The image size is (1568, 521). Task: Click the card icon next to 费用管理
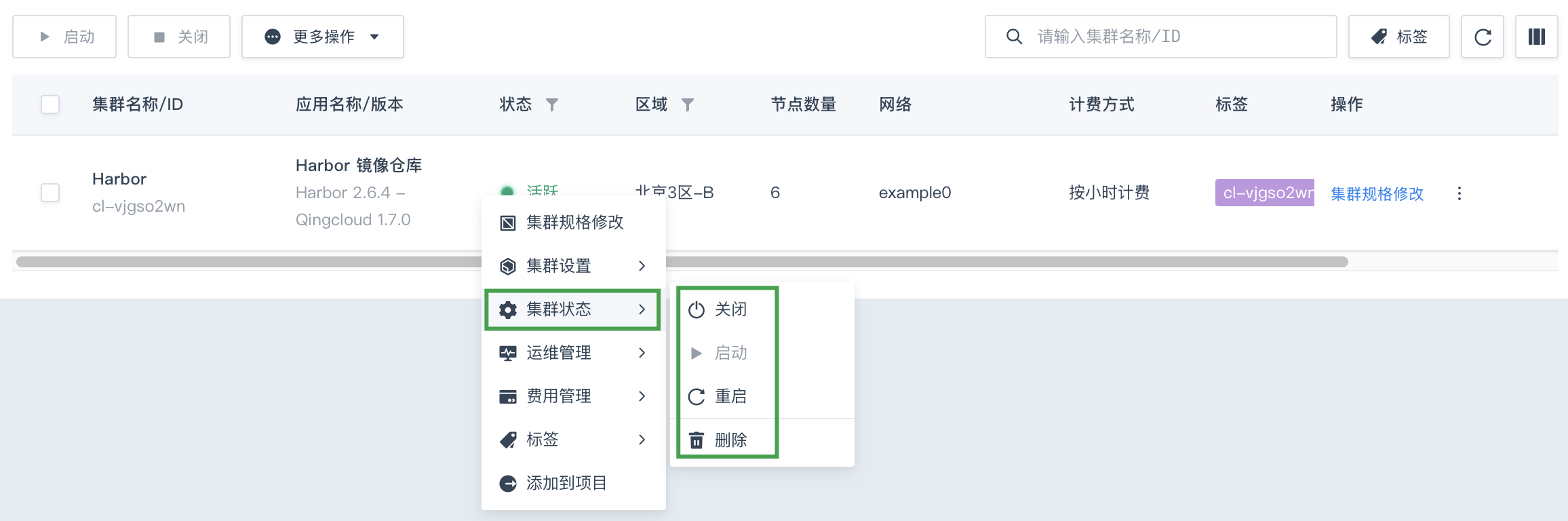(x=508, y=397)
